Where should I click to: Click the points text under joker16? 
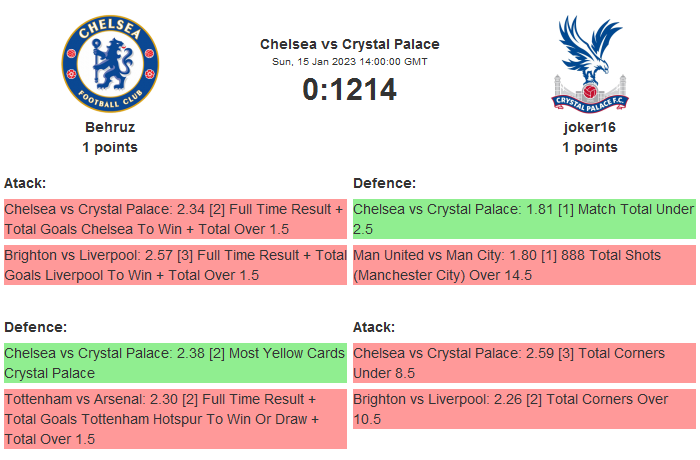click(589, 147)
